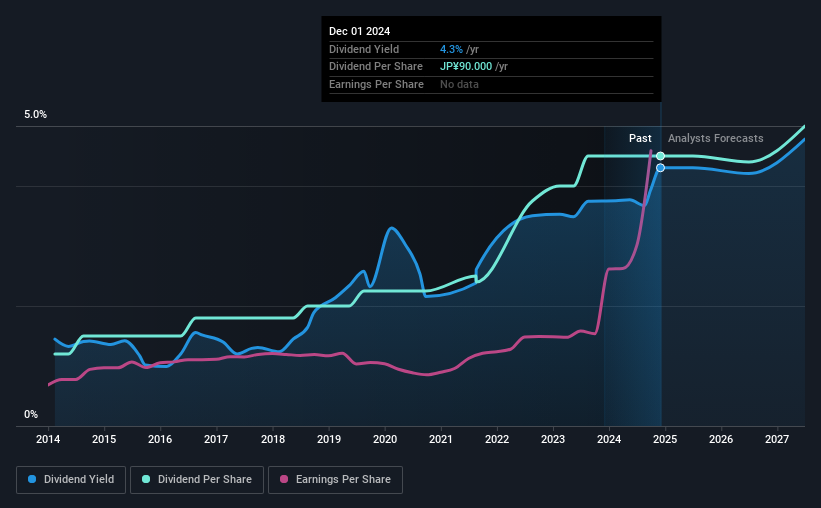Click the 4.3% dividend yield value in tooltip
Image resolution: width=821 pixels, height=508 pixels.
451,49
